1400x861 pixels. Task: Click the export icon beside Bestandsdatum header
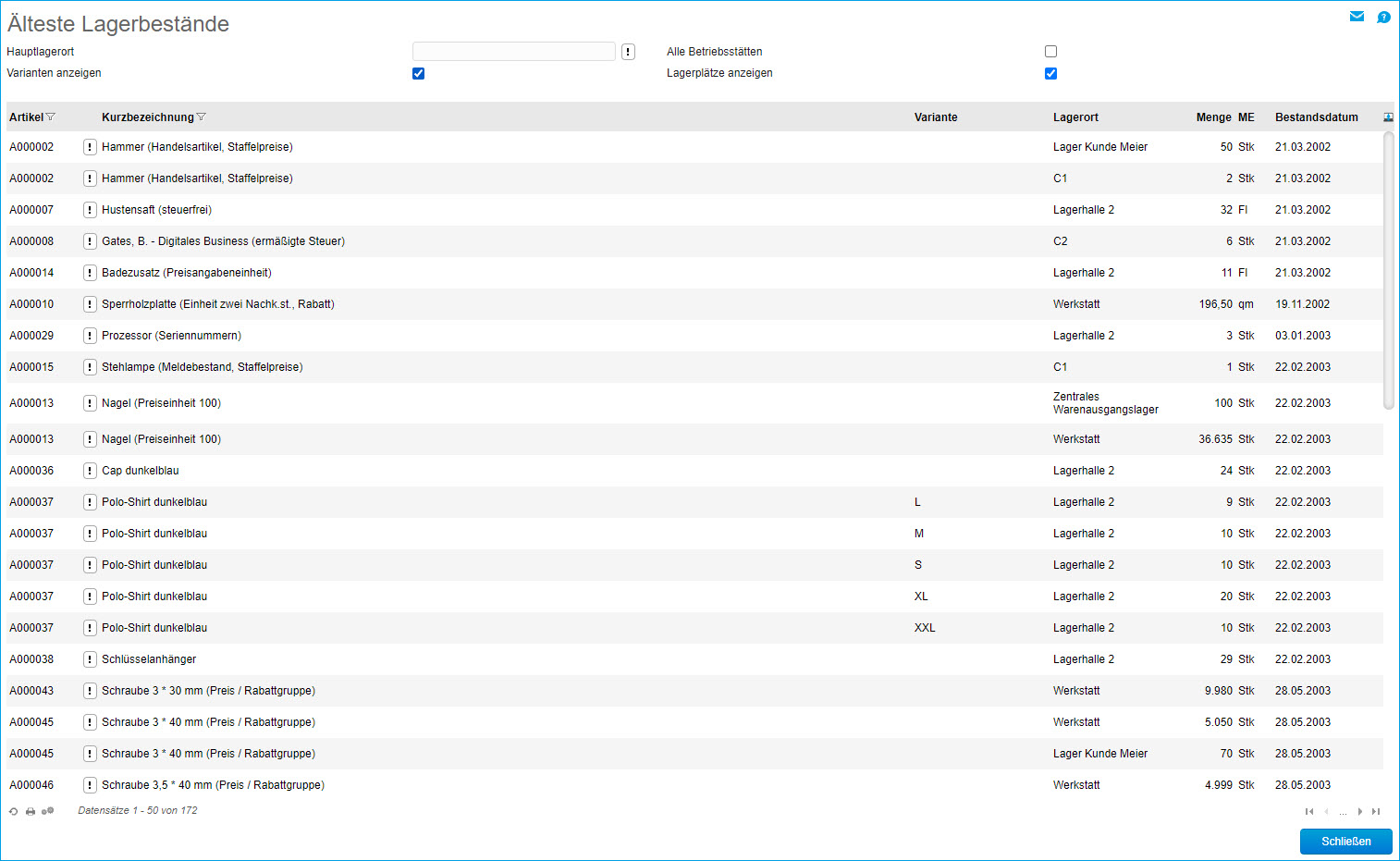point(1388,117)
